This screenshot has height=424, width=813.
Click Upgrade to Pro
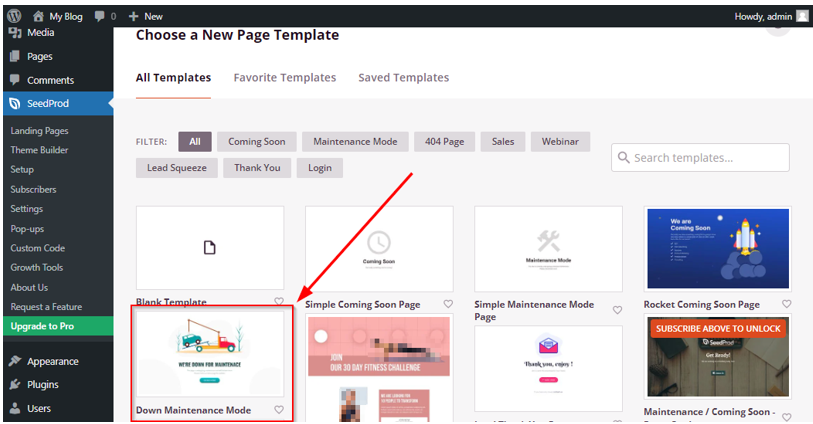coord(58,326)
